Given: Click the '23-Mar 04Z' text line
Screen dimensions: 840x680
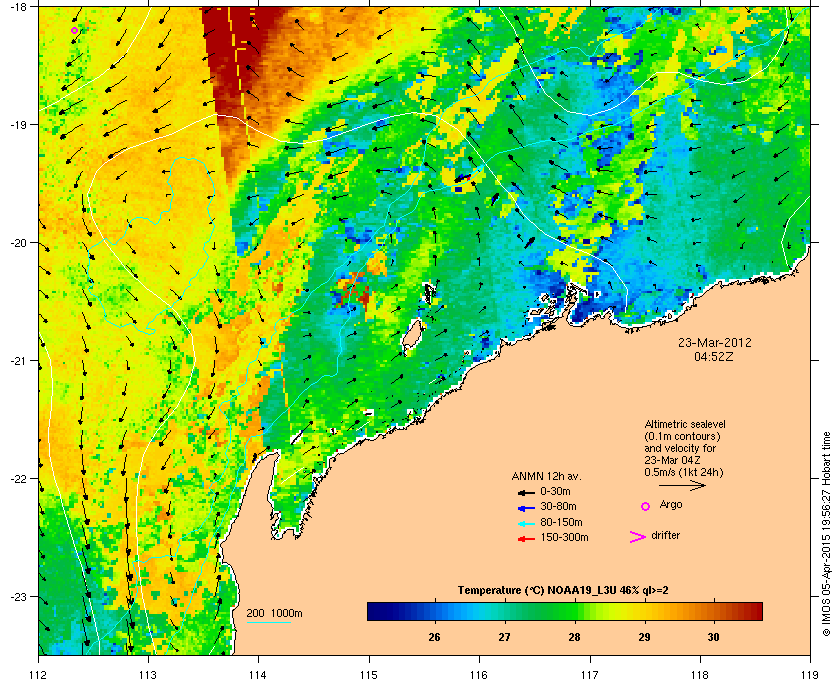Looking at the screenshot, I should 673,460.
